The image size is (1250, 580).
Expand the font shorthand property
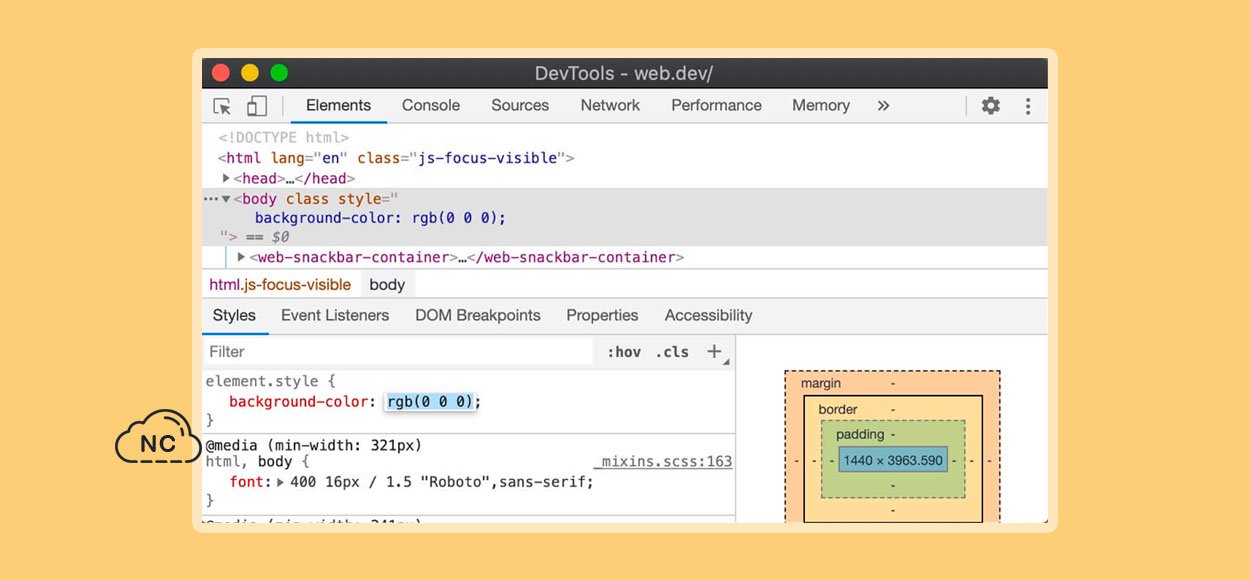pyautogui.click(x=280, y=482)
